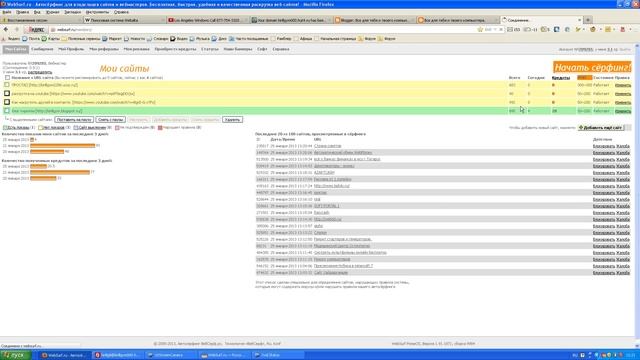Open the Файл menu
Image resolution: width=640 pixels, height=360 pixels.
[7, 12]
